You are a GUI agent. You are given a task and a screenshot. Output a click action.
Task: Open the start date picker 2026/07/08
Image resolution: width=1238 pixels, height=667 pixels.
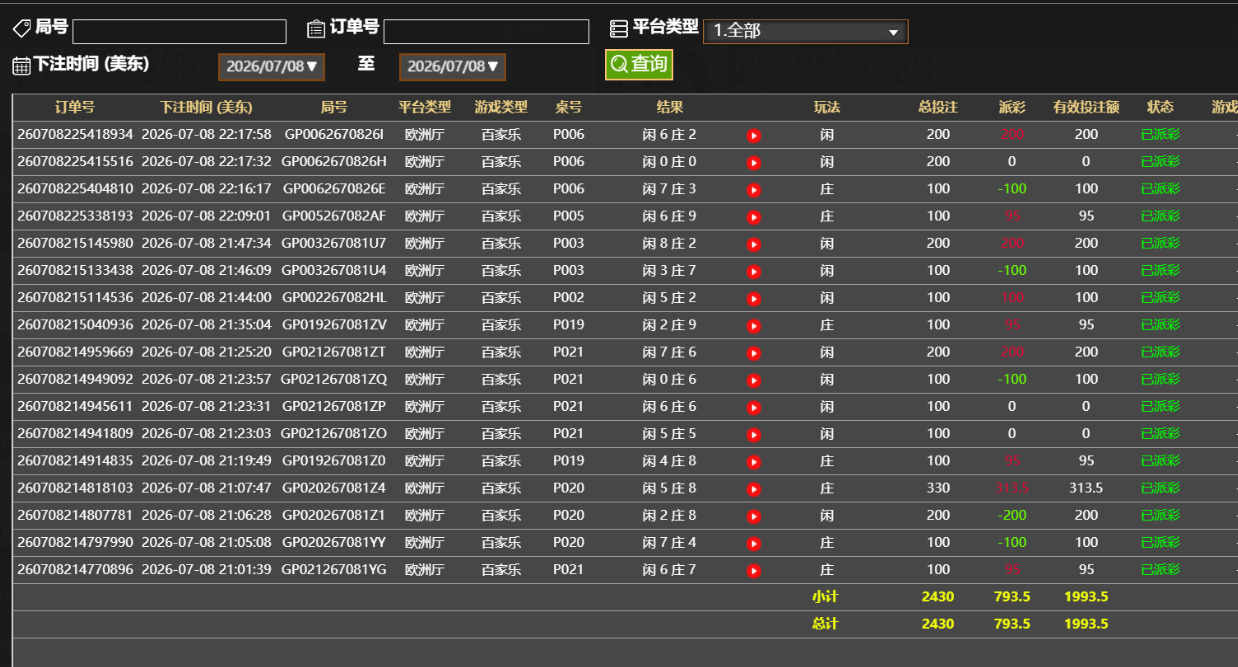click(271, 67)
